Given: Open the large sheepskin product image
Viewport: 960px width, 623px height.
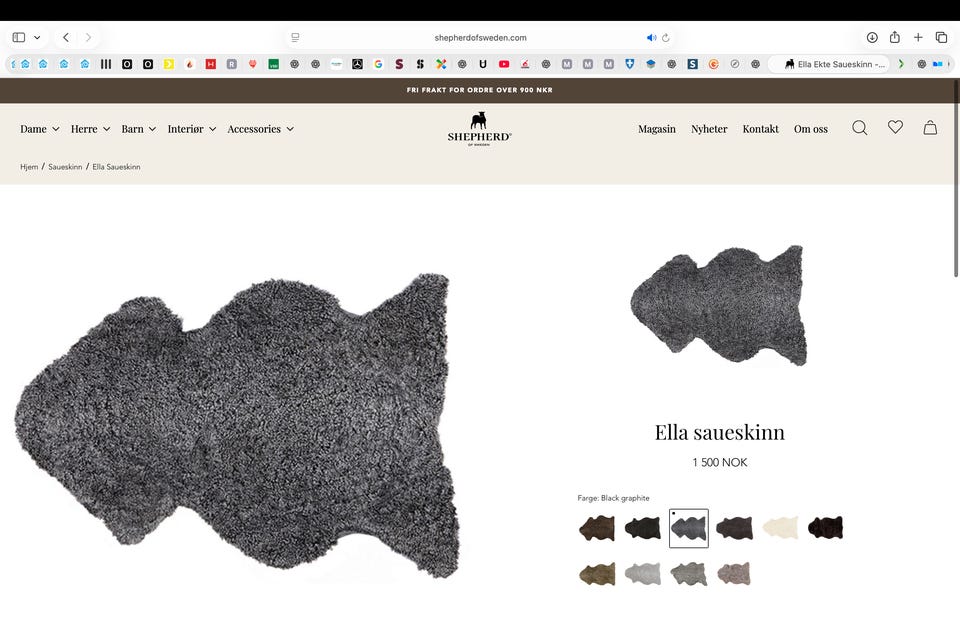Looking at the screenshot, I should tap(237, 425).
